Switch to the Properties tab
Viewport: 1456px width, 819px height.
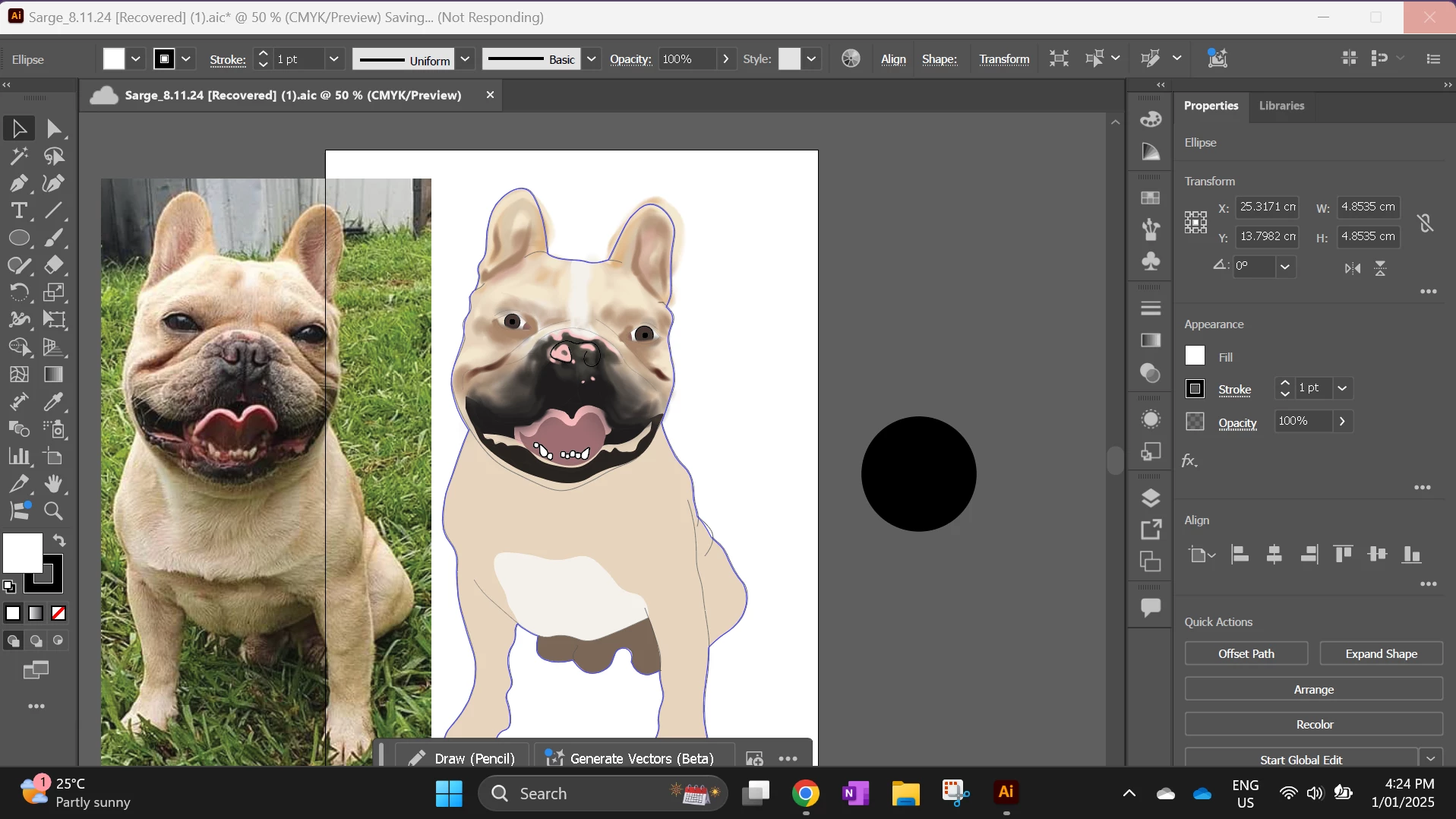click(1211, 106)
